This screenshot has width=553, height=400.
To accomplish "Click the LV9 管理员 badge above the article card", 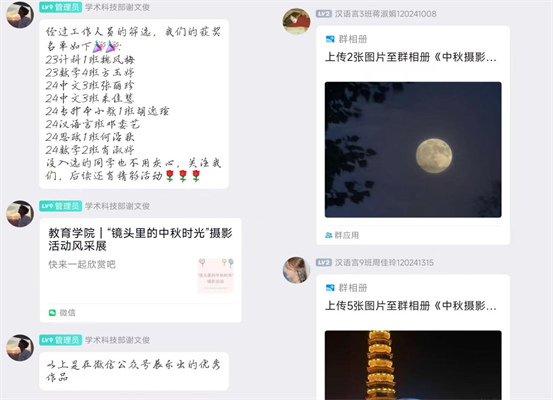I will [60, 206].
